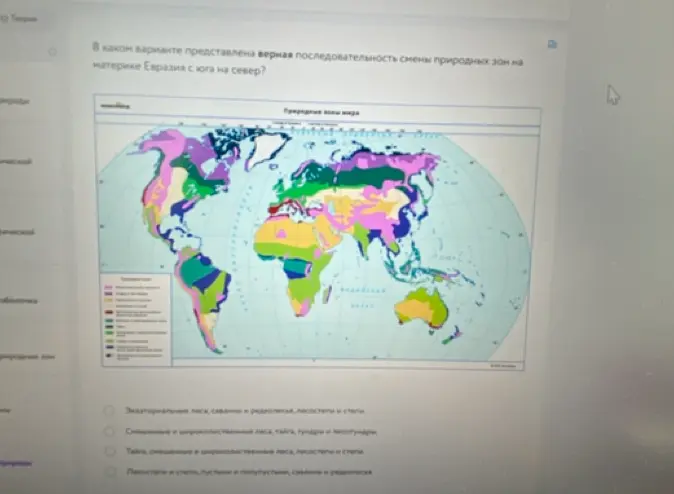Select the answer starting with 'Экваториальные леса'

[x=109, y=411]
